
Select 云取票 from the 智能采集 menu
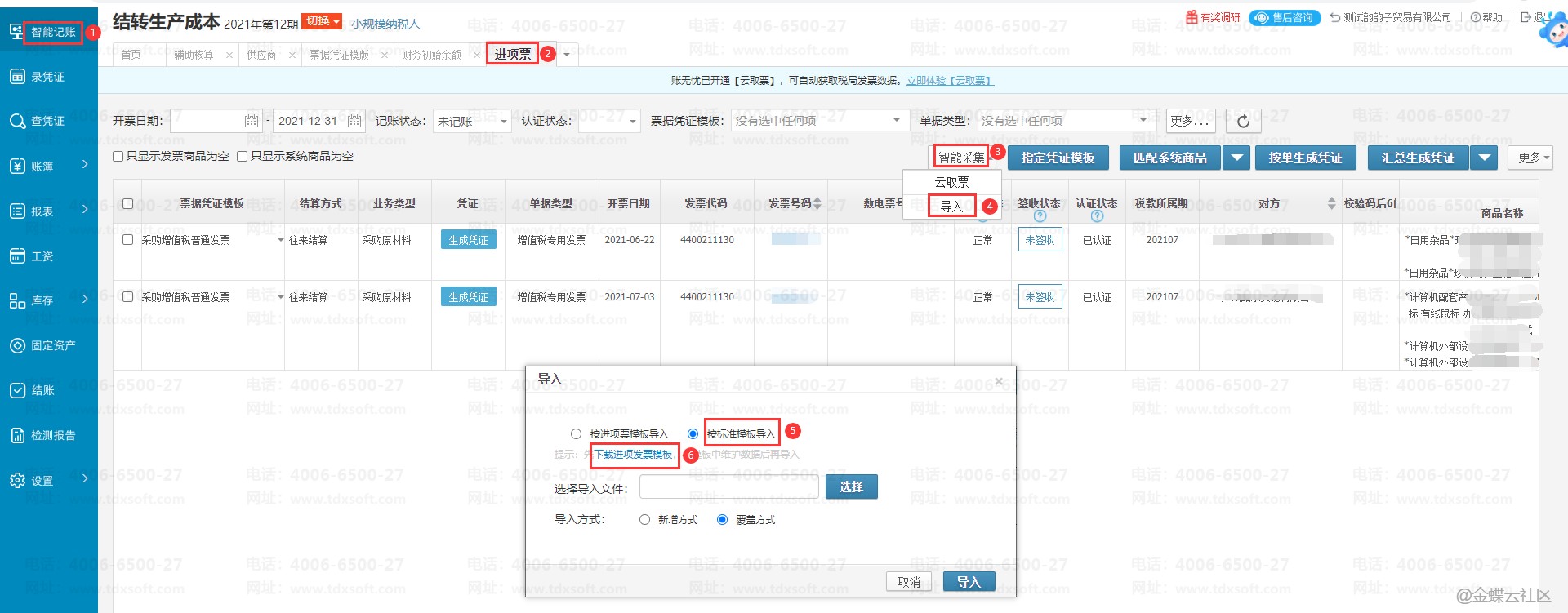coord(951,182)
